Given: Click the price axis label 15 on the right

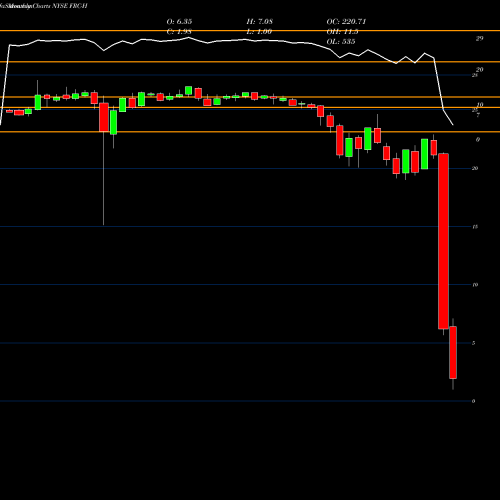Looking at the screenshot, I should pyautogui.click(x=475, y=227).
